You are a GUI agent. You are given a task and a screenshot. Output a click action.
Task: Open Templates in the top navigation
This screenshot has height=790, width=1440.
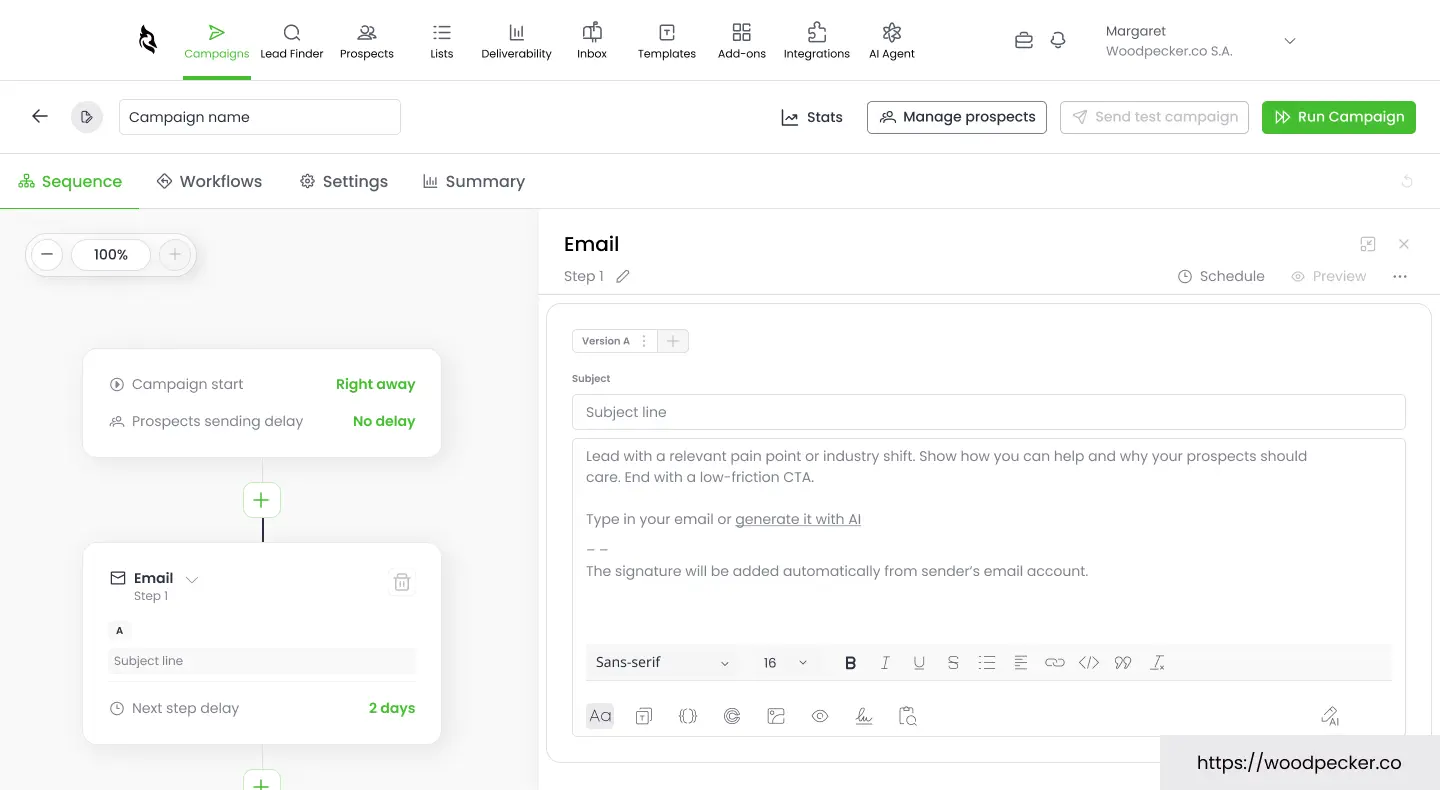[667, 41]
